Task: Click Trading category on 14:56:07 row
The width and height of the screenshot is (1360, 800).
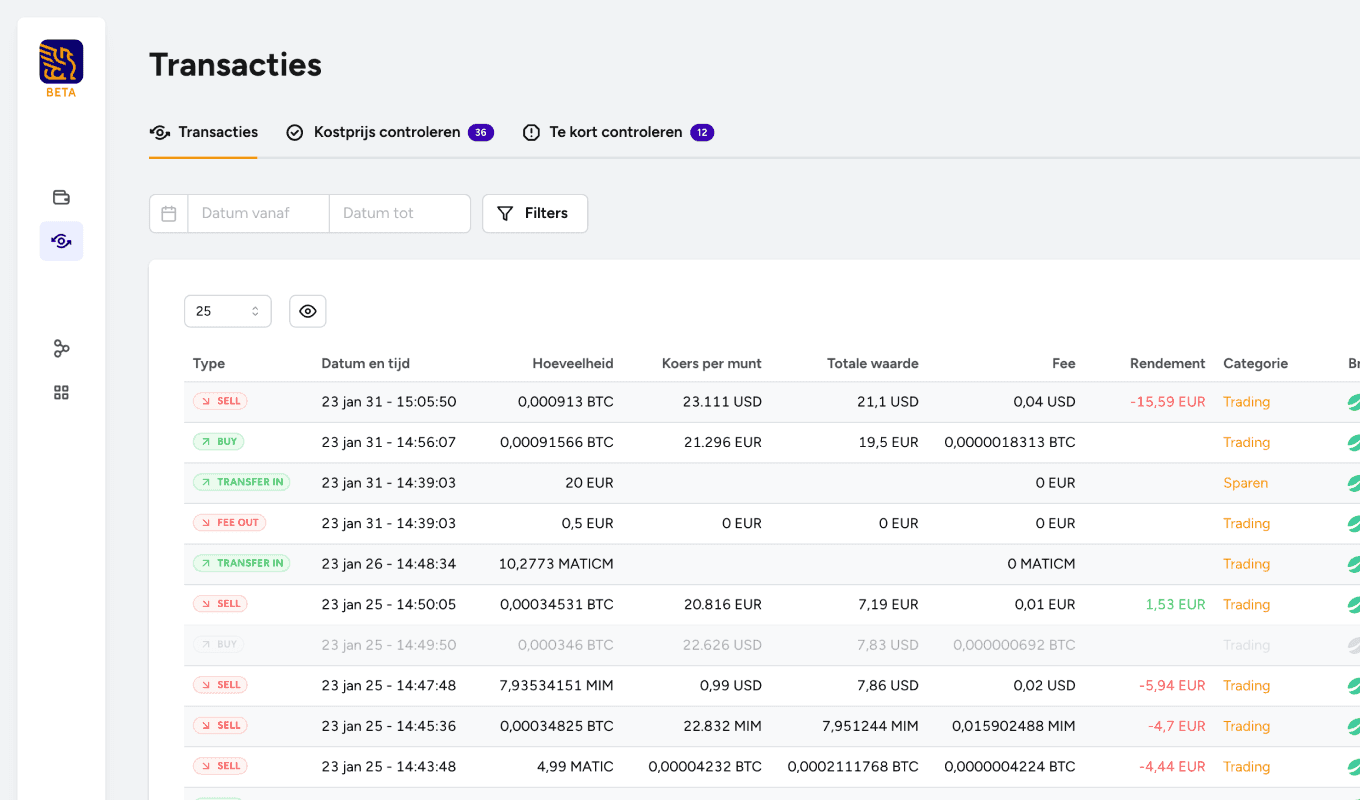Action: point(1247,442)
